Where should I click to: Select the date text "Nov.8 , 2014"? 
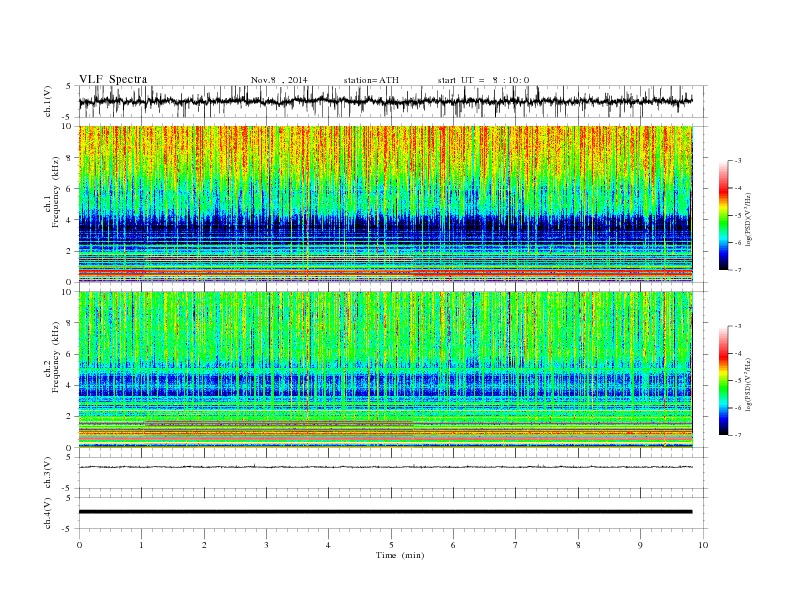tap(279, 80)
